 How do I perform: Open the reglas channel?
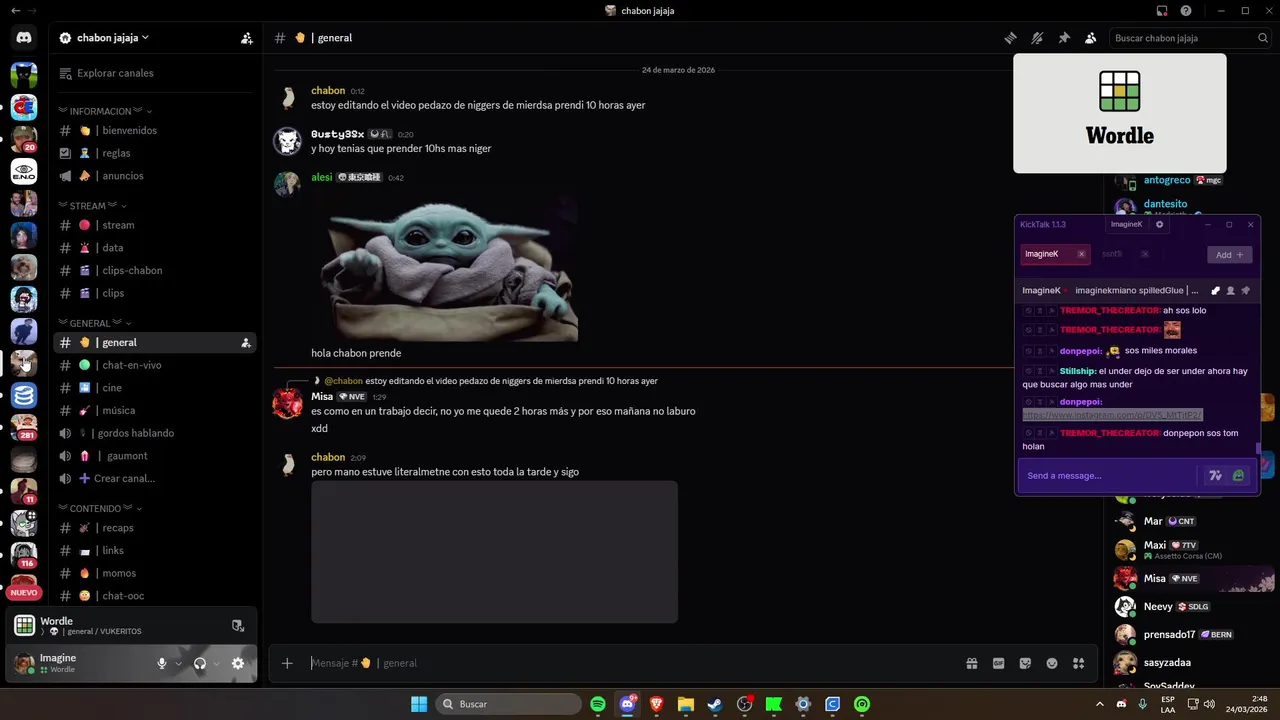pos(154,153)
